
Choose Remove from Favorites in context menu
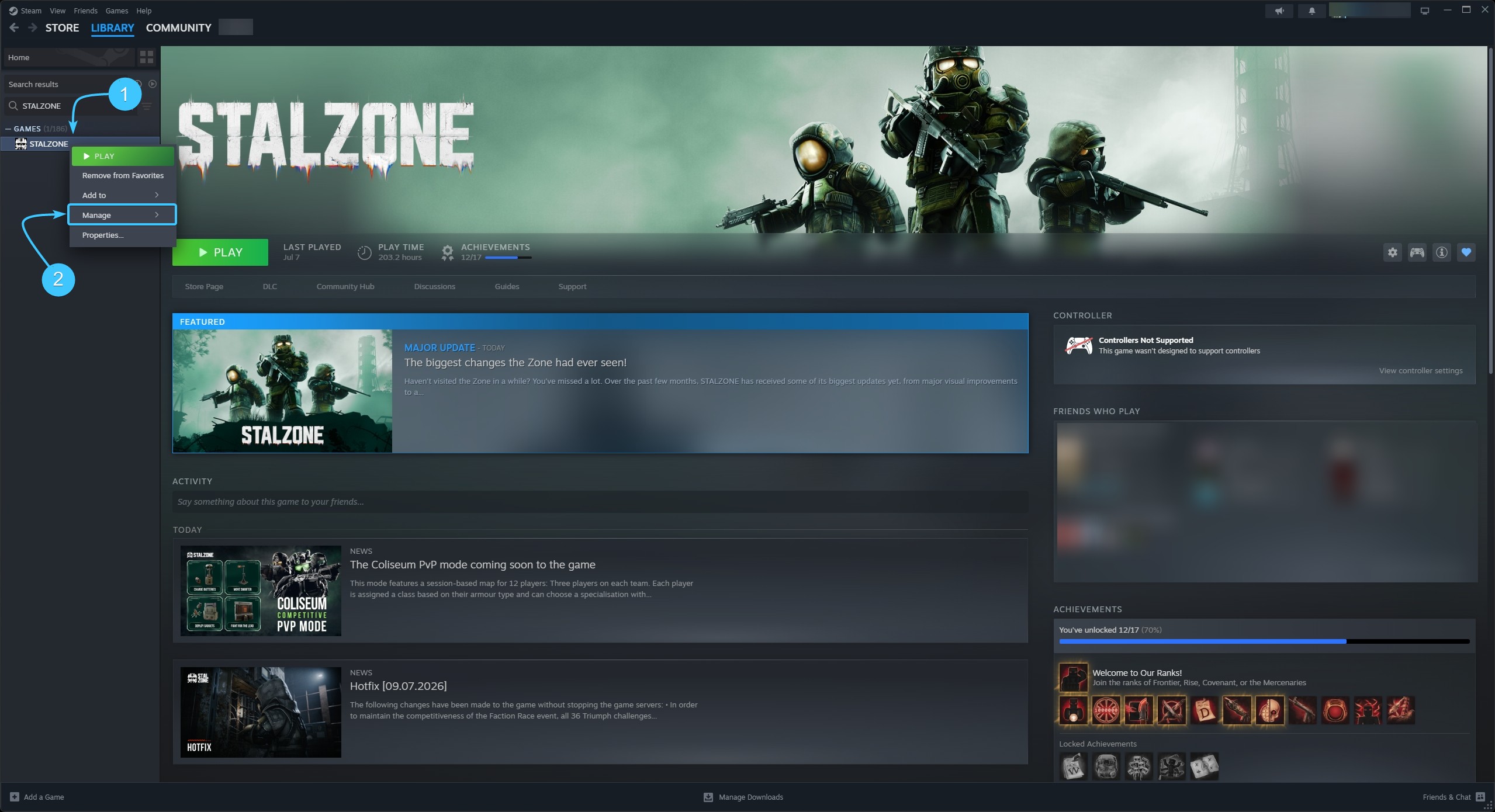point(123,175)
